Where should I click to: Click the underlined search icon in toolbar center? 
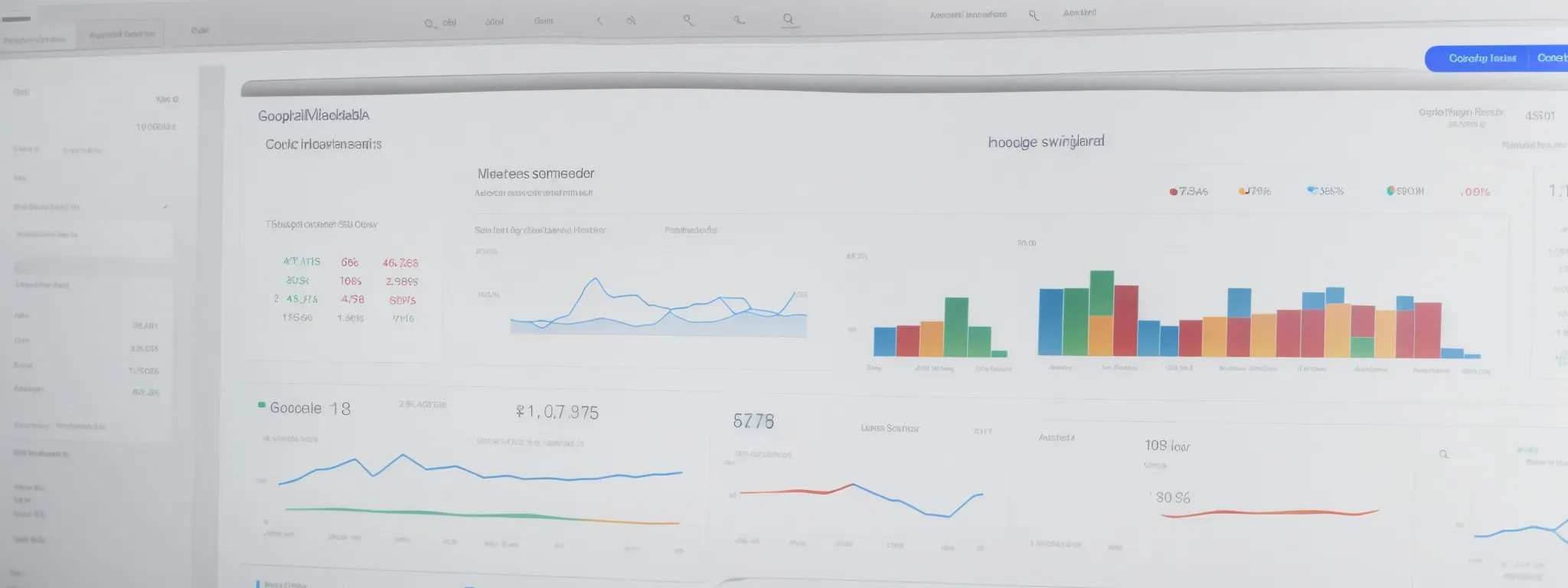[788, 20]
